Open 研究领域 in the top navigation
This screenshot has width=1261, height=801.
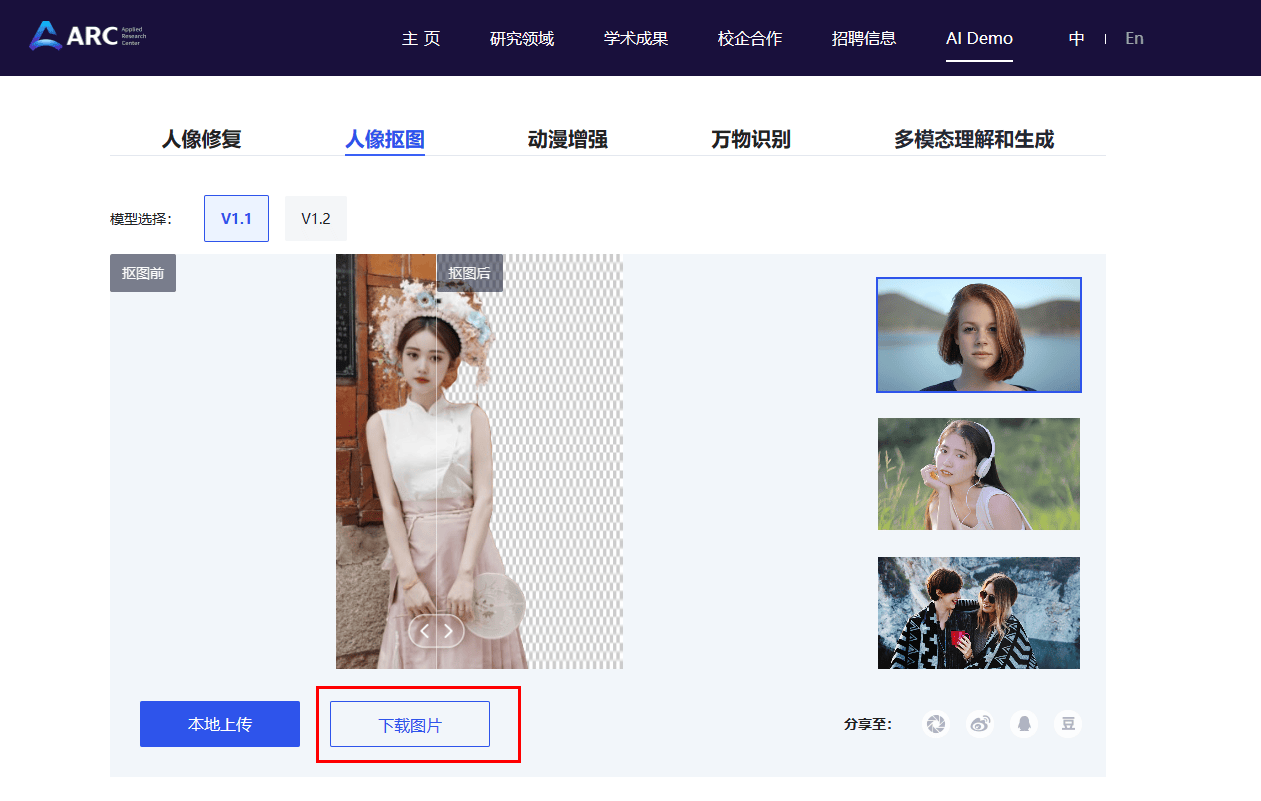click(522, 38)
